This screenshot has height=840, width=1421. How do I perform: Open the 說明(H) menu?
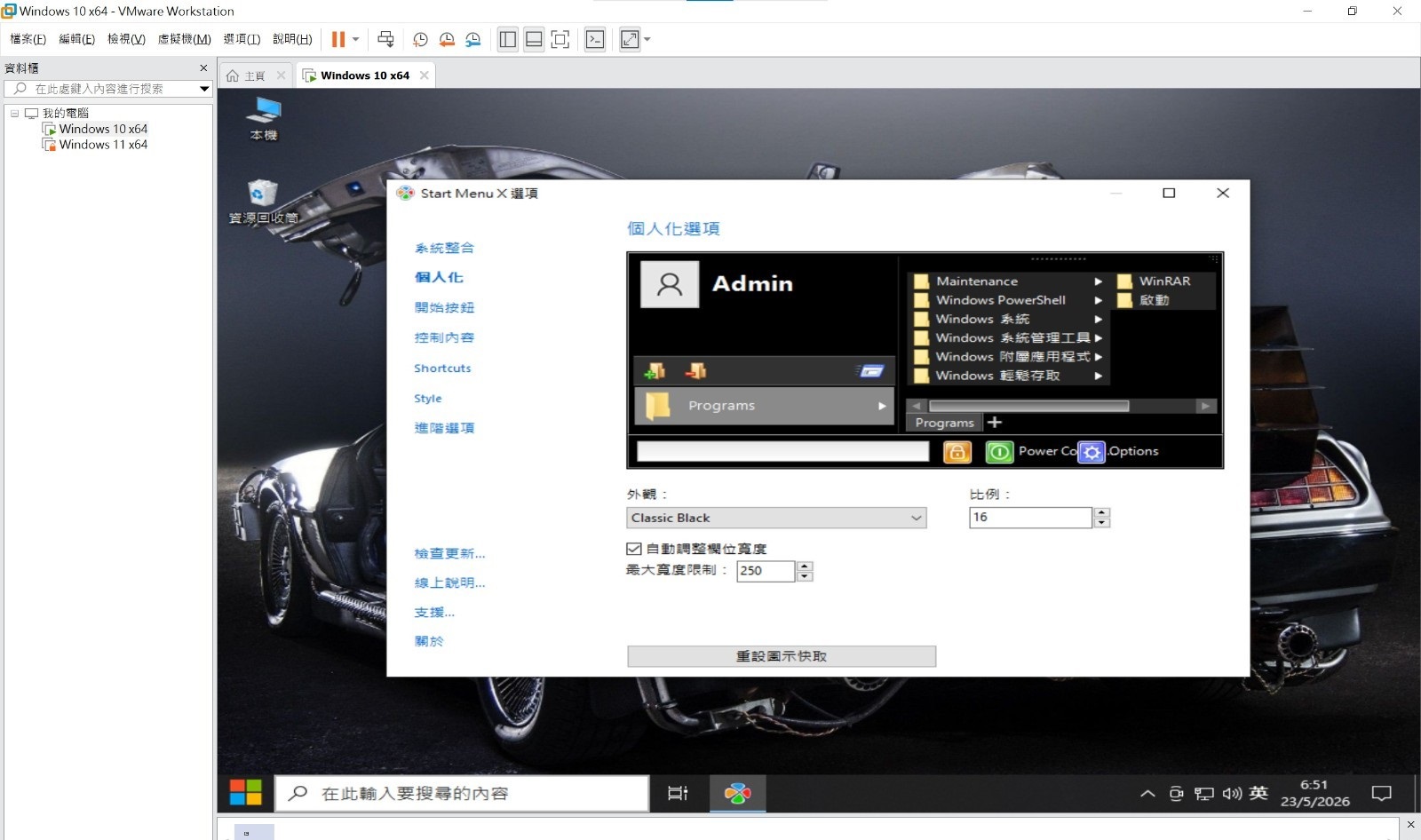tap(292, 39)
